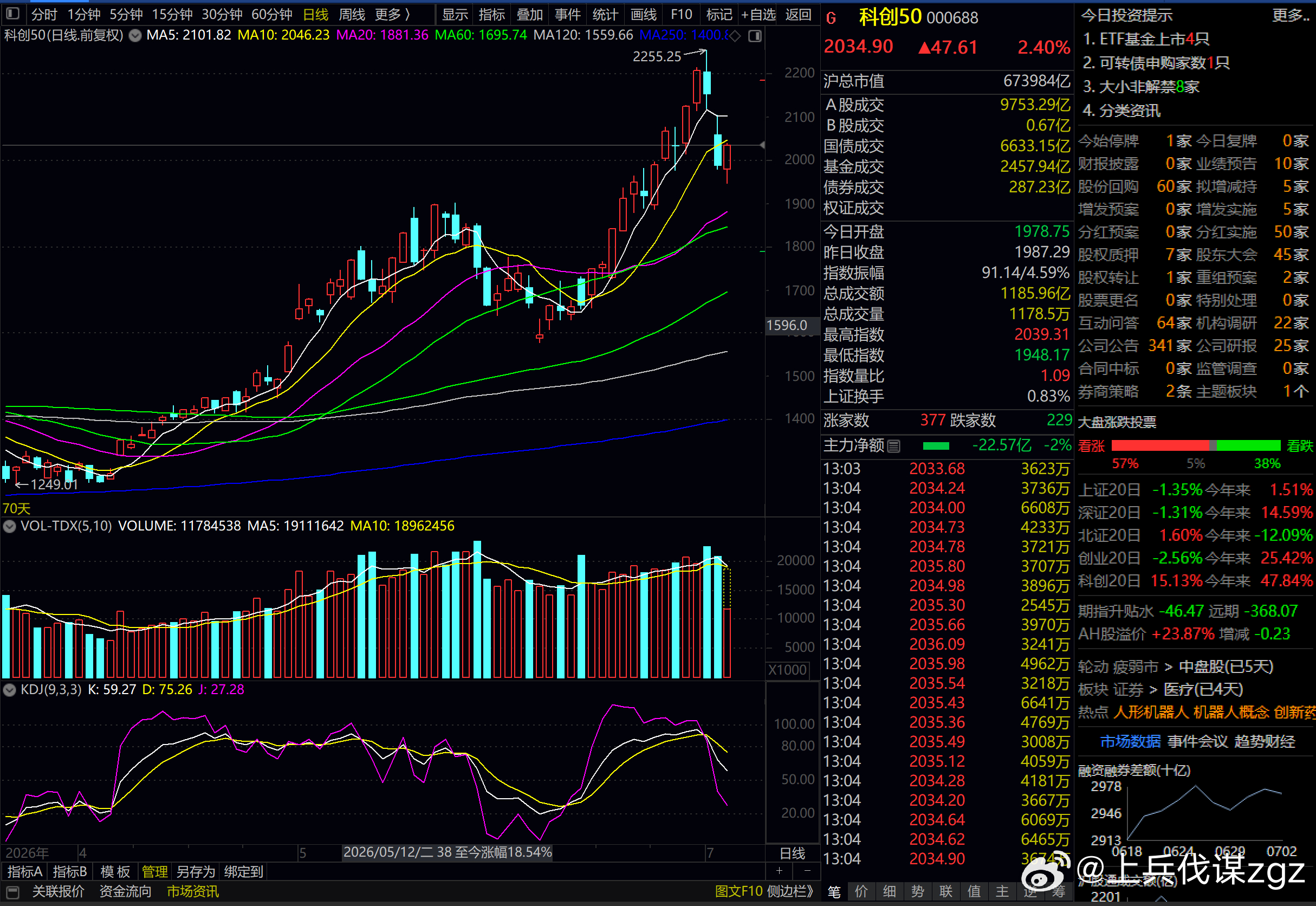Select the 趋势财经 tab
1316x906 pixels.
1265,741
